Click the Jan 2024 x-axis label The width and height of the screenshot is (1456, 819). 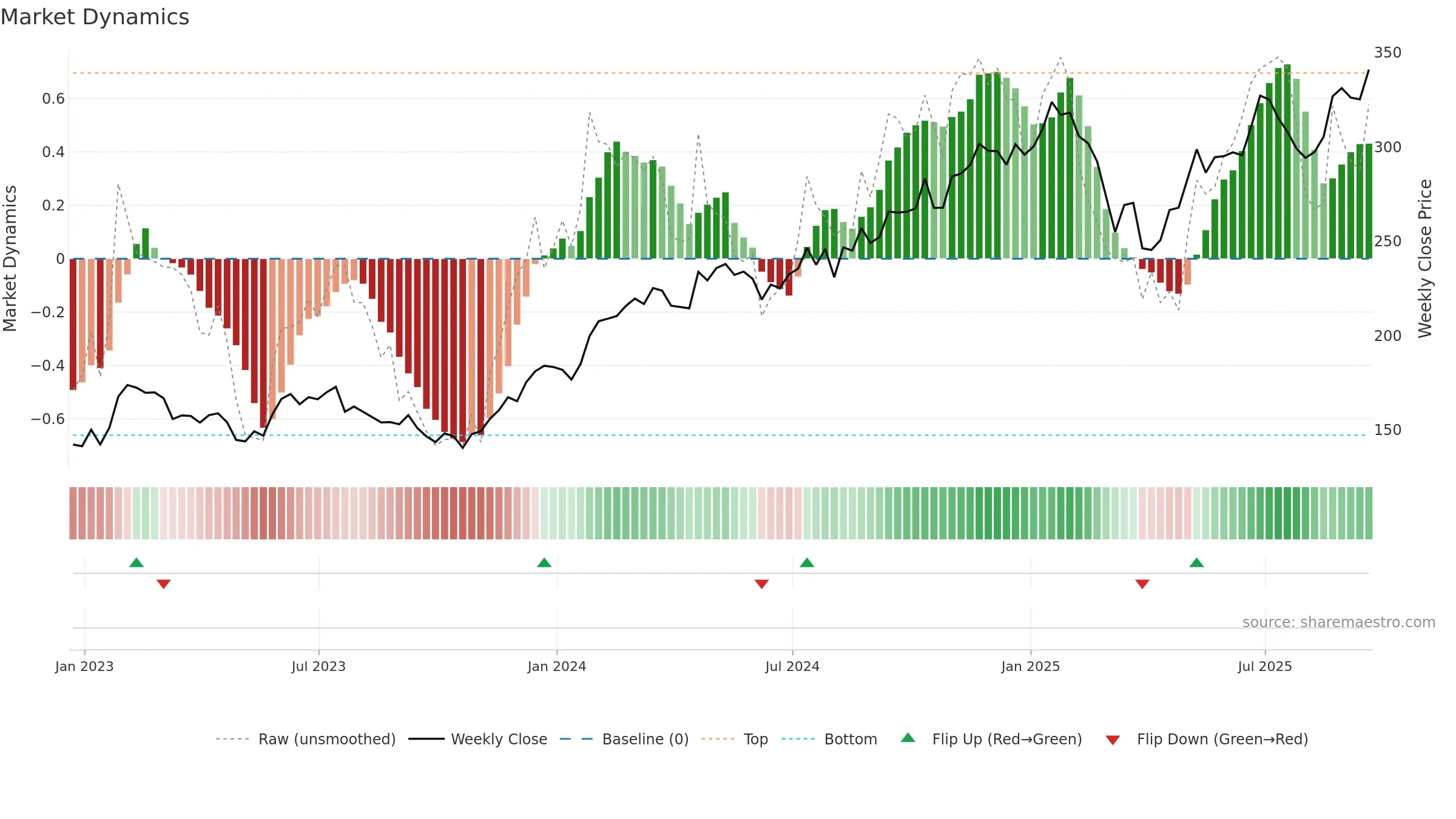coord(557,666)
